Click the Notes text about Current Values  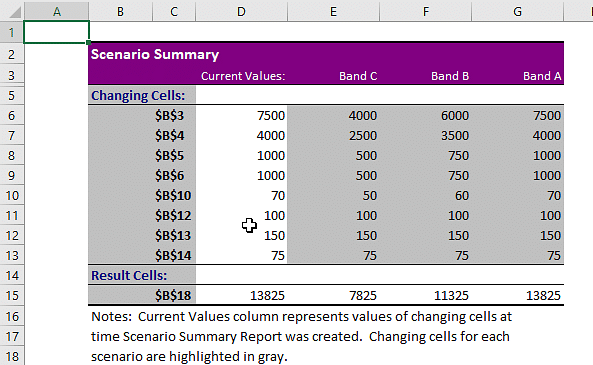(301, 336)
